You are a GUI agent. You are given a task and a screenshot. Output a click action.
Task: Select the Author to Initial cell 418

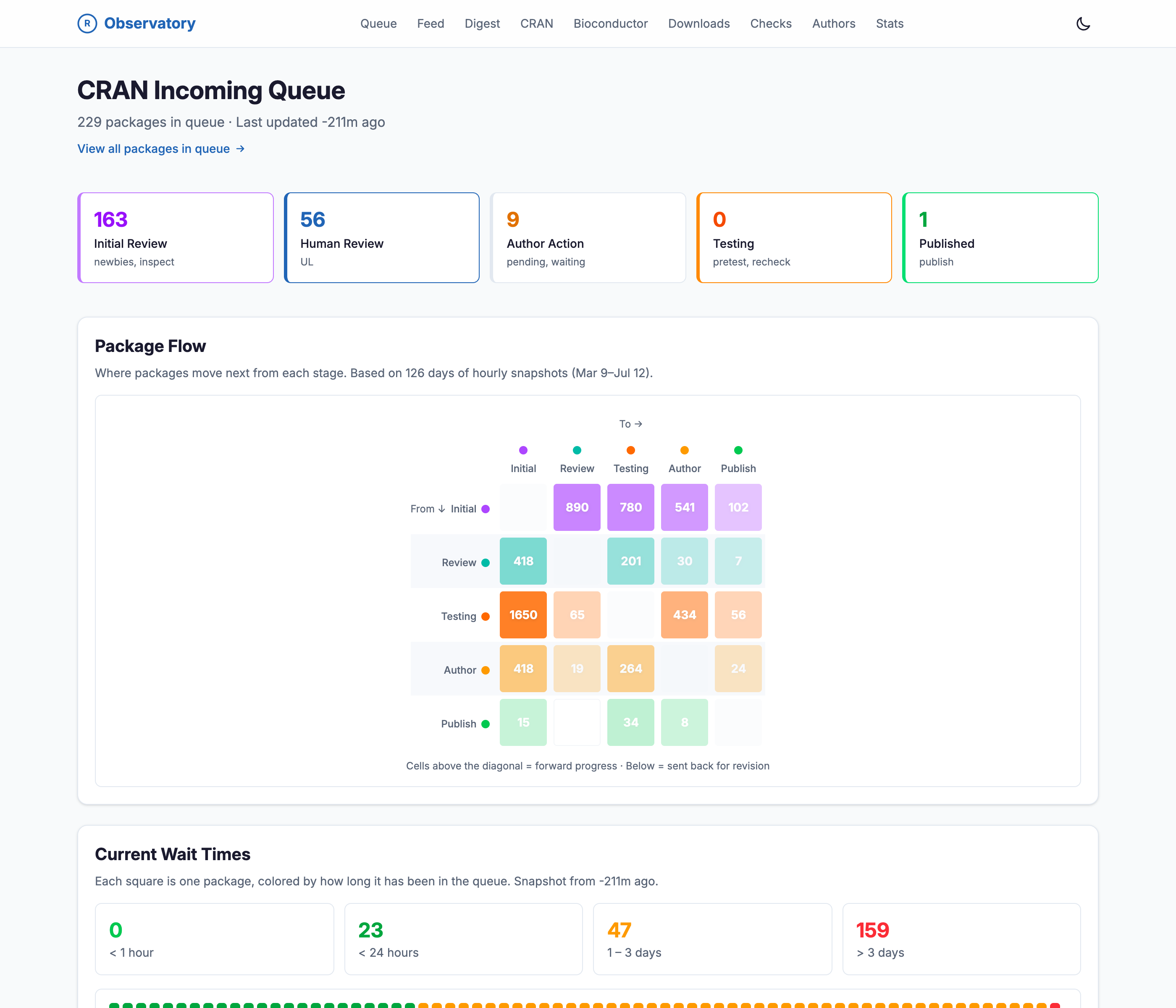[x=523, y=669]
